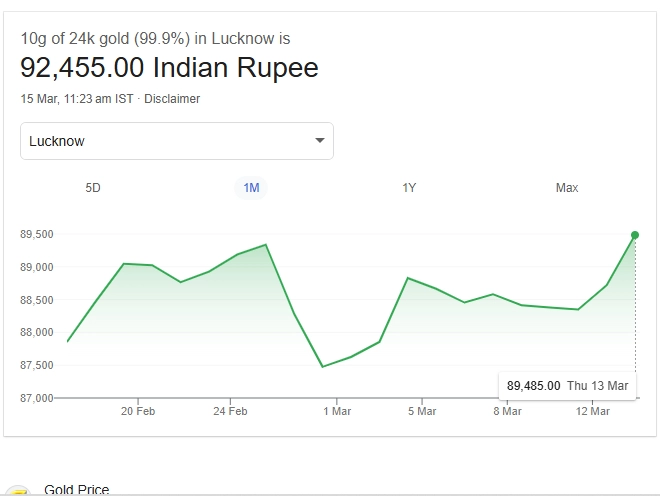This screenshot has height=496, width=660.
Task: Click the 89,500 y-axis label
Action: (36, 235)
